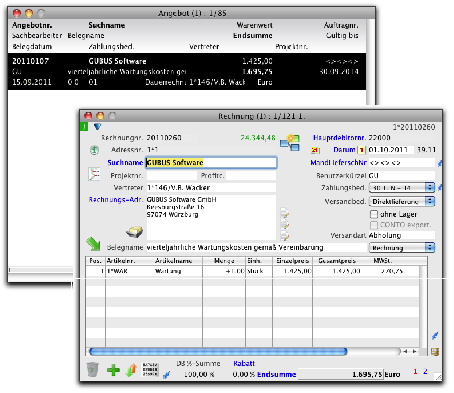Image resolution: width=454 pixels, height=393 pixels.
Task: Click the Mandt.lieferschNr field
Action: point(402,163)
